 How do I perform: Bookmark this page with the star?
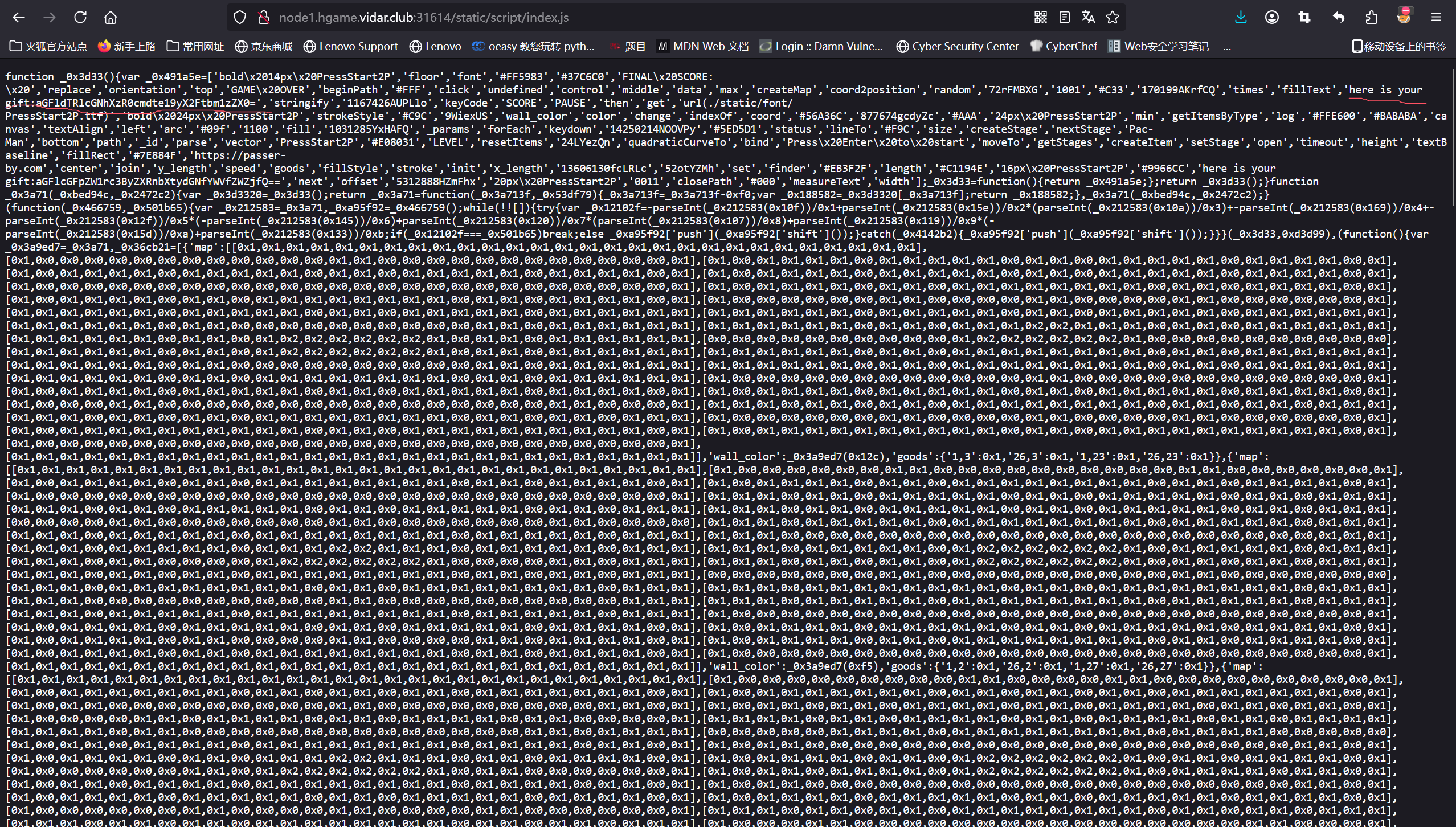(x=1113, y=17)
